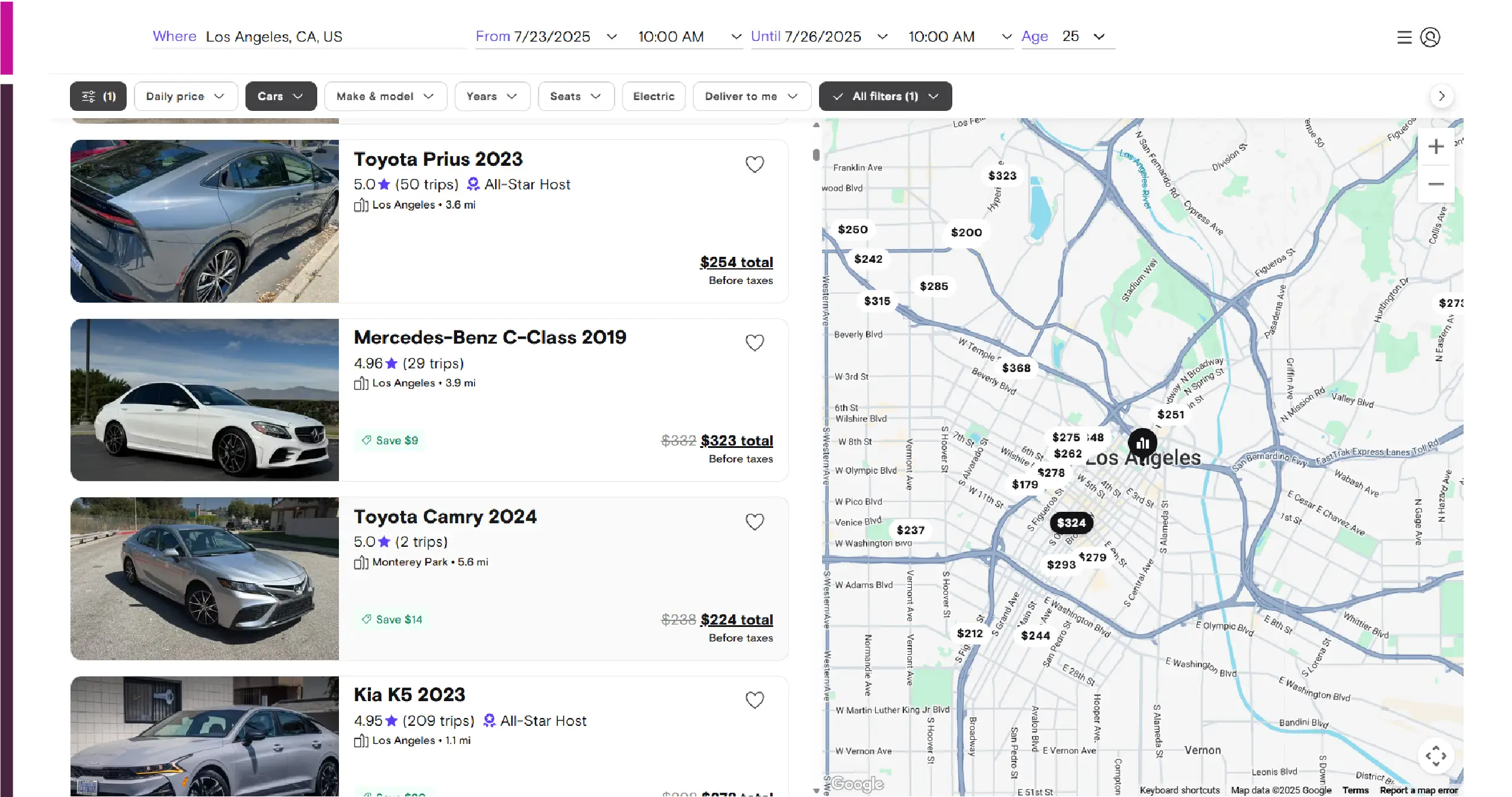
Task: Favorite the Toyota Camry 2024 heart
Action: tap(754, 521)
